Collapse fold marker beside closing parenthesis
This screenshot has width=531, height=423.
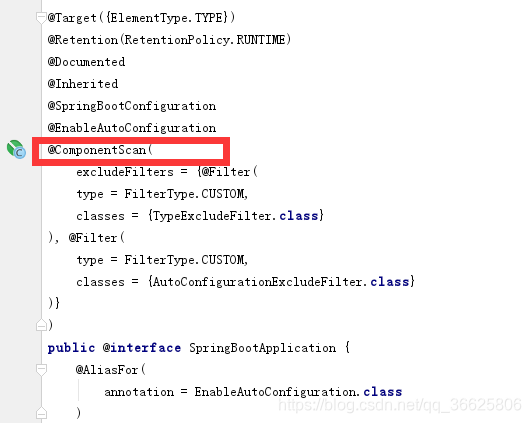pyautogui.click(x=41, y=324)
